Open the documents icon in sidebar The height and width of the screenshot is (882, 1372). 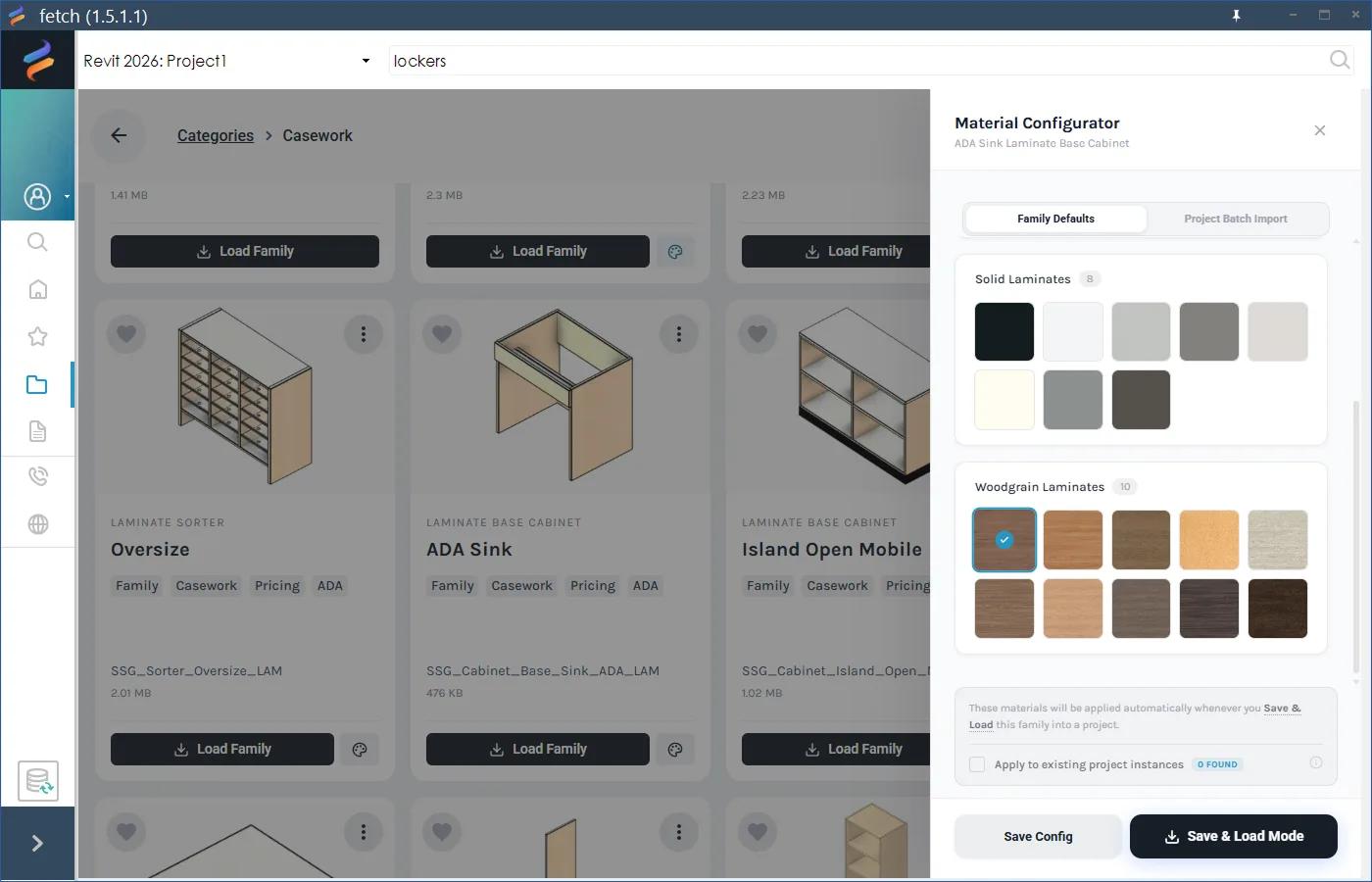coord(37,431)
